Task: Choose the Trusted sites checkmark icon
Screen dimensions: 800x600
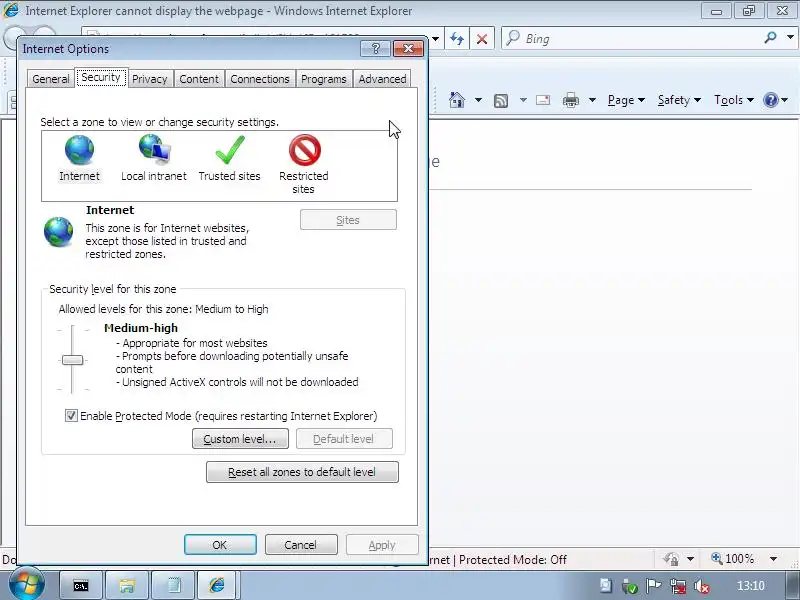Action: coord(230,150)
